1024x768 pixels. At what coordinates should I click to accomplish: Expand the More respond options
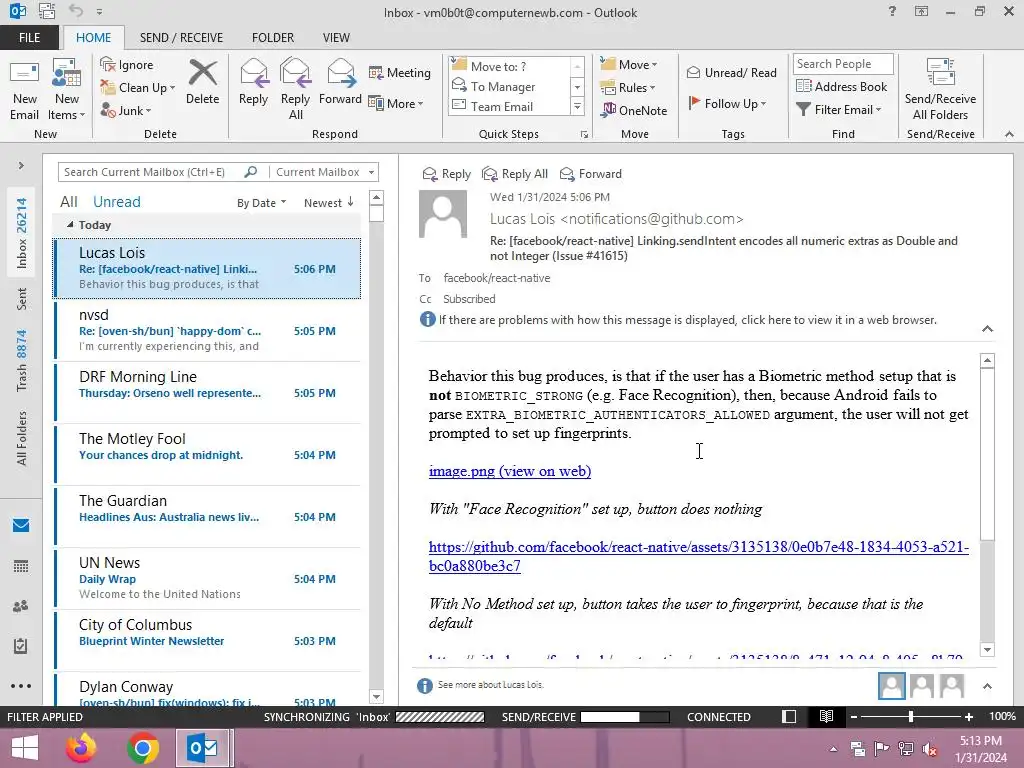[396, 103]
